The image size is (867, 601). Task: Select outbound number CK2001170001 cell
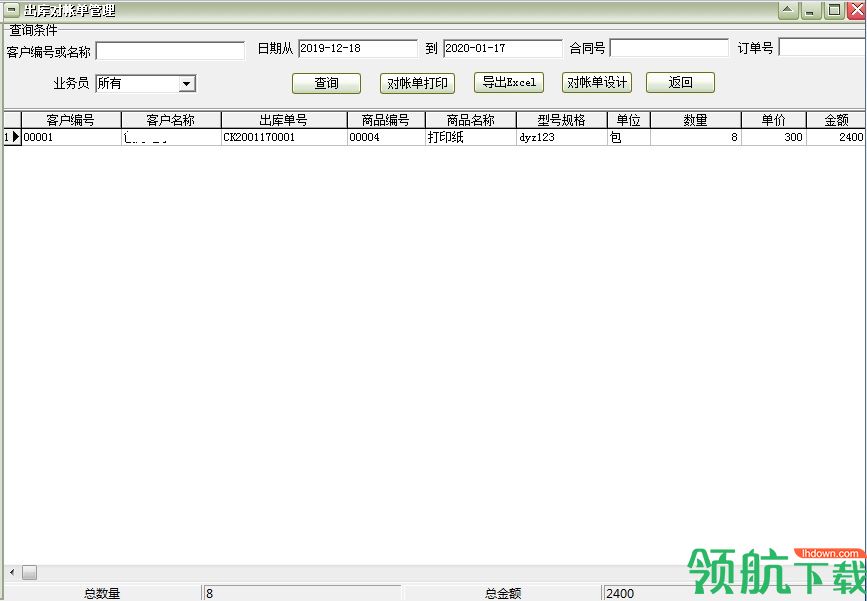(284, 137)
